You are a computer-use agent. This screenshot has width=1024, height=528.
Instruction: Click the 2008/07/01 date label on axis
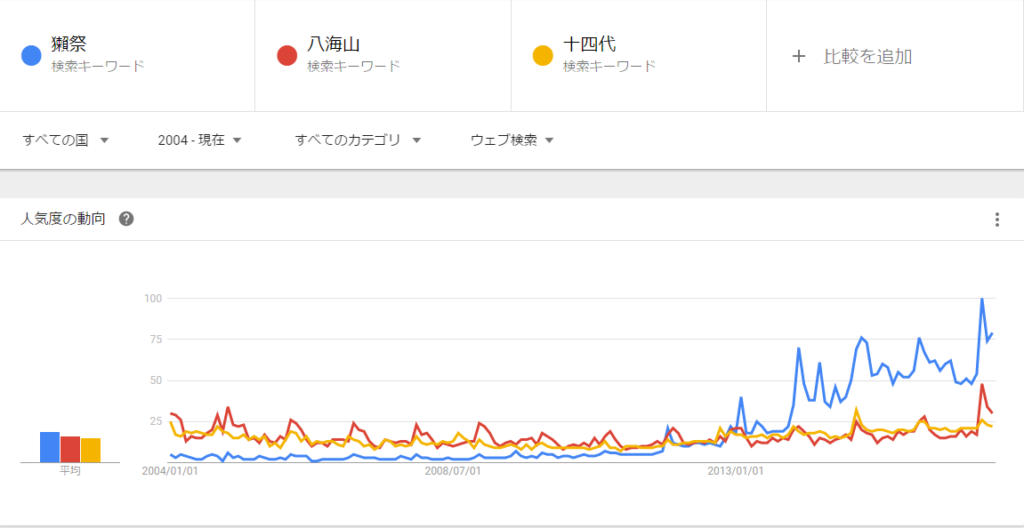click(453, 470)
